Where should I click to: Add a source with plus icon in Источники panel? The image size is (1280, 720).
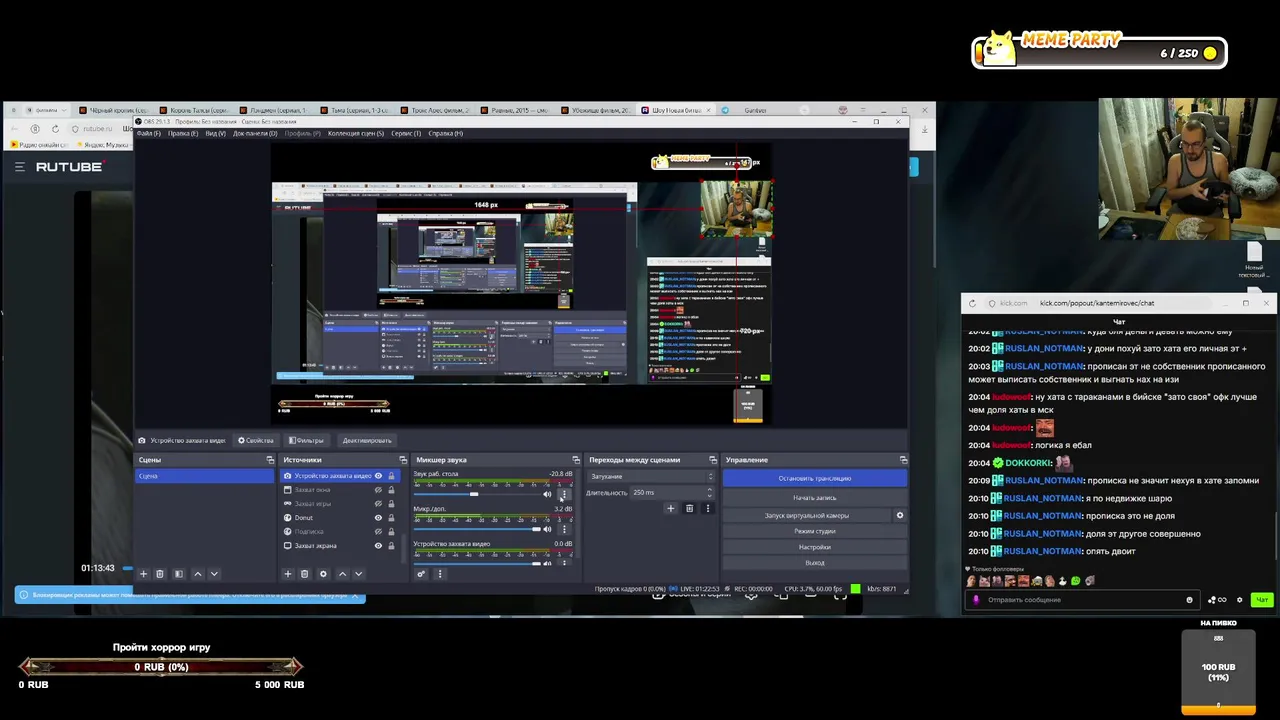[288, 574]
